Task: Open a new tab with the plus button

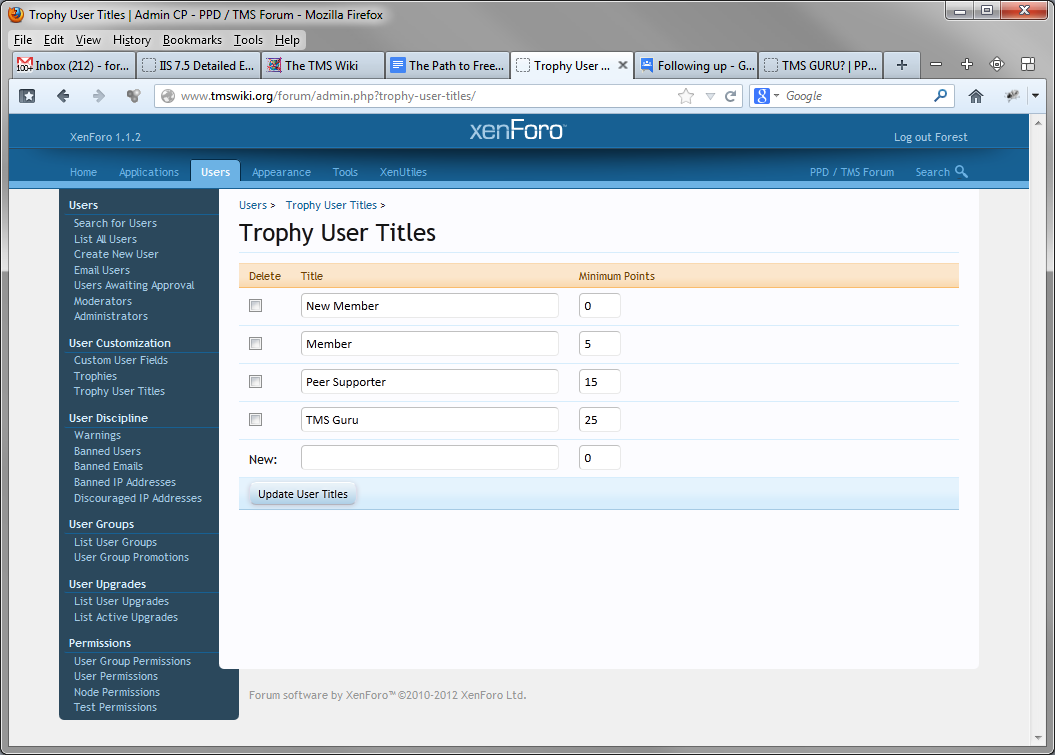Action: (x=902, y=65)
